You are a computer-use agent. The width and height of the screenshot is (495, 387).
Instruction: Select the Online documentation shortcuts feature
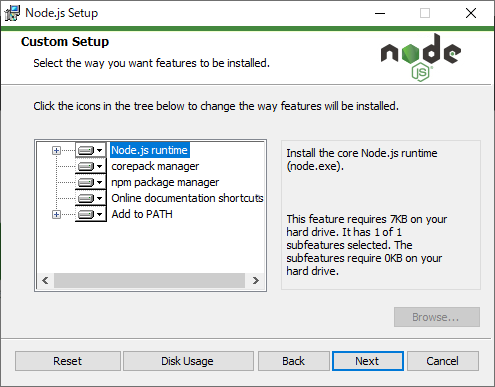[x=187, y=198]
